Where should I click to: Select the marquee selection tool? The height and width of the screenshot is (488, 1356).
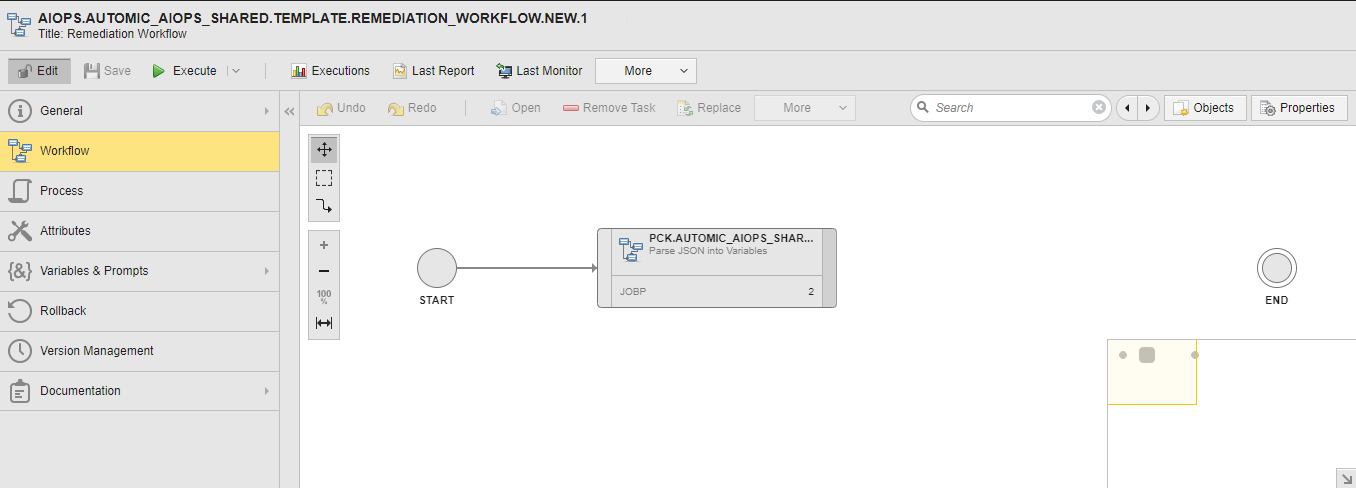(323, 178)
